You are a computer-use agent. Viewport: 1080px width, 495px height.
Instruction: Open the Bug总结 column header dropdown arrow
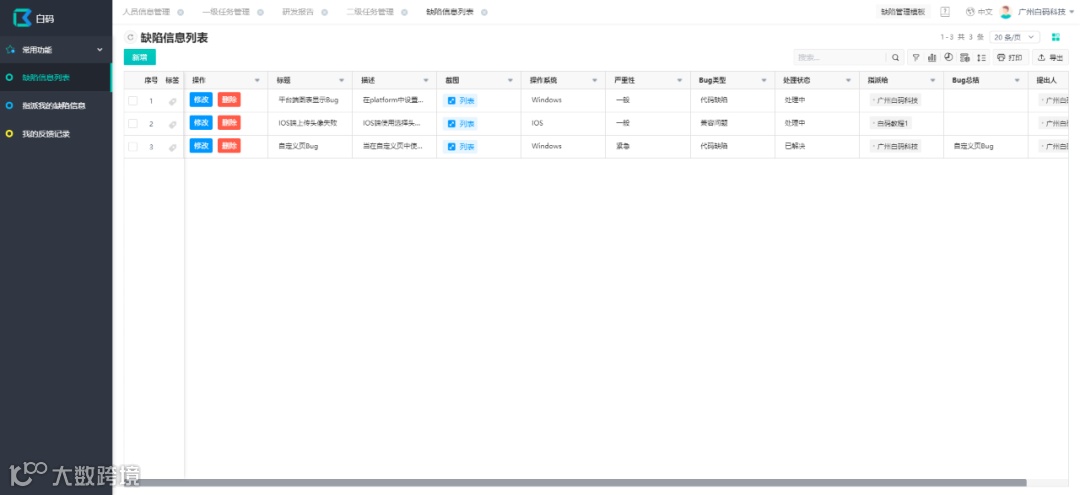pyautogui.click(x=1017, y=81)
